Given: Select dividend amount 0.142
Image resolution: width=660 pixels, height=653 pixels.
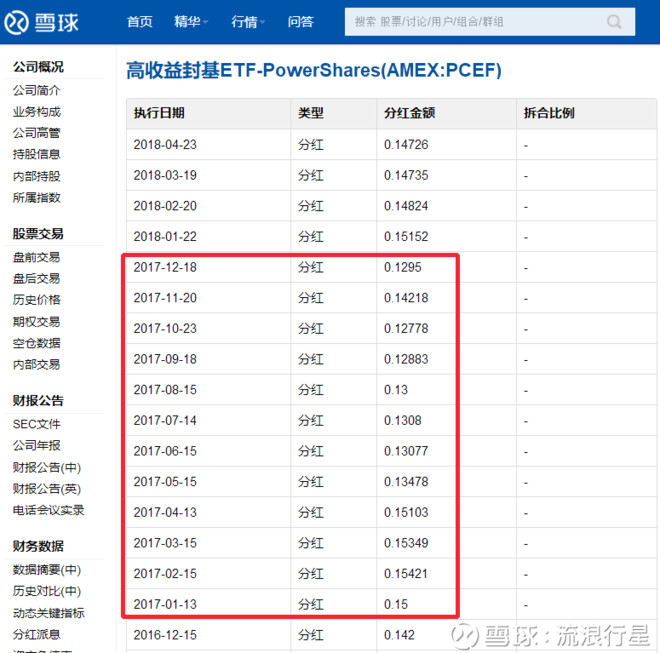Looking at the screenshot, I should [399, 635].
